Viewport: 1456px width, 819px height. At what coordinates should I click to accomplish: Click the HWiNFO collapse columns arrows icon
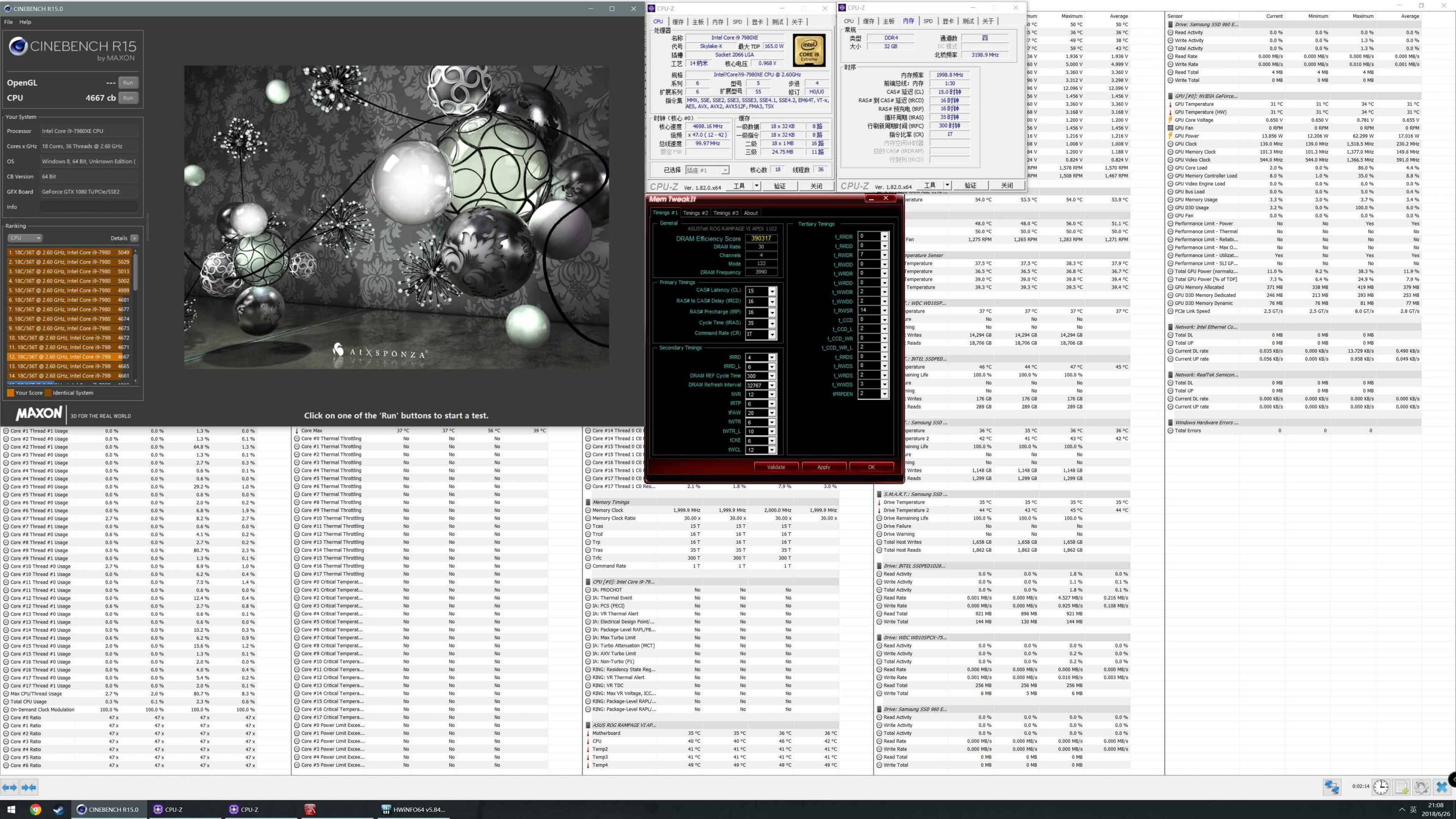coord(29,787)
